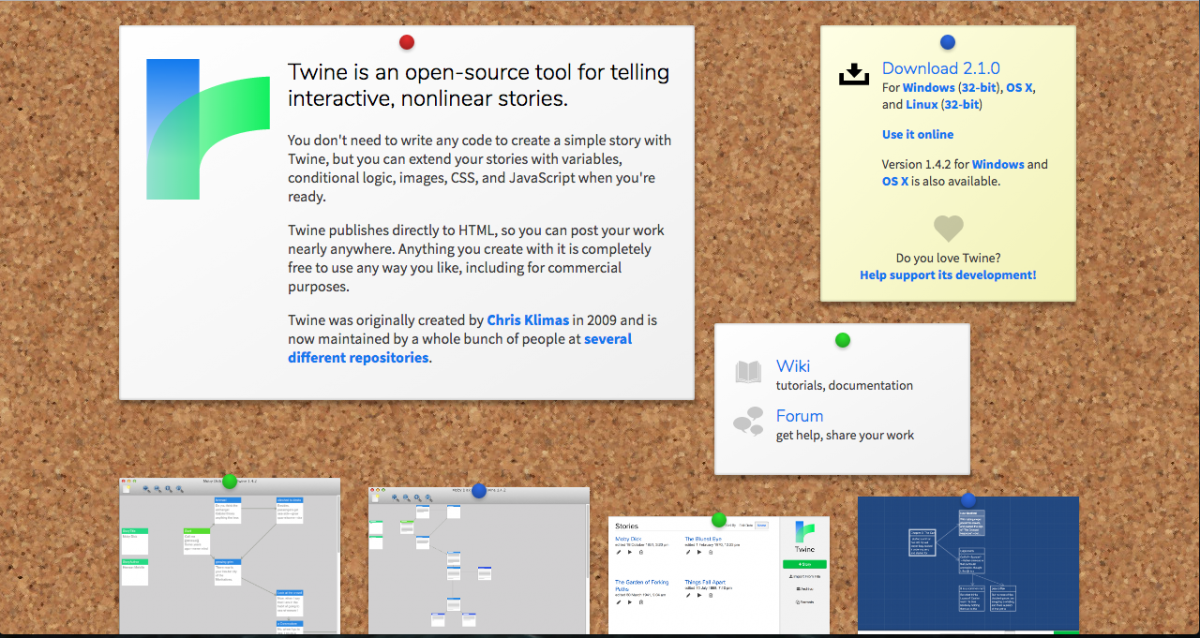
Task: Select a zoom magnifier icon in the Twine 1.4 toolbar
Action: (146, 488)
